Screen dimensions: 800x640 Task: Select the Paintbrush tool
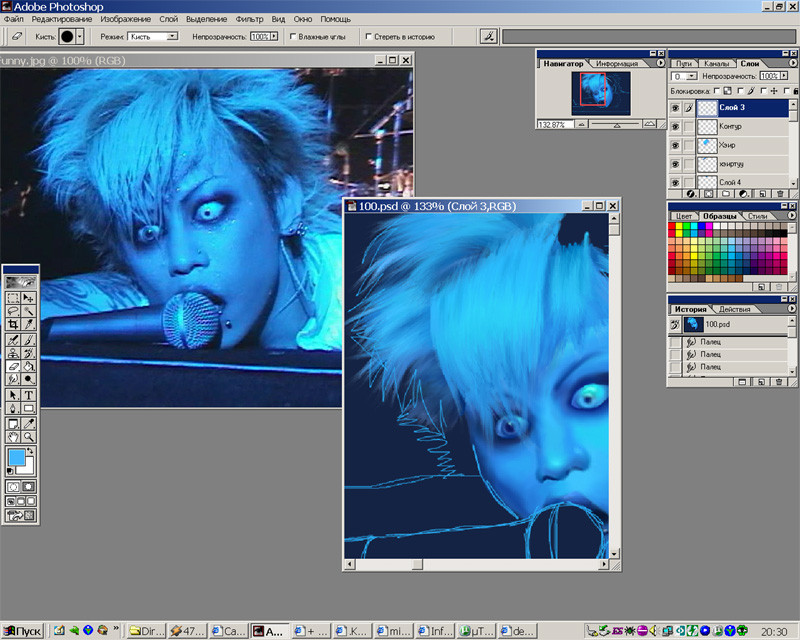(x=29, y=339)
